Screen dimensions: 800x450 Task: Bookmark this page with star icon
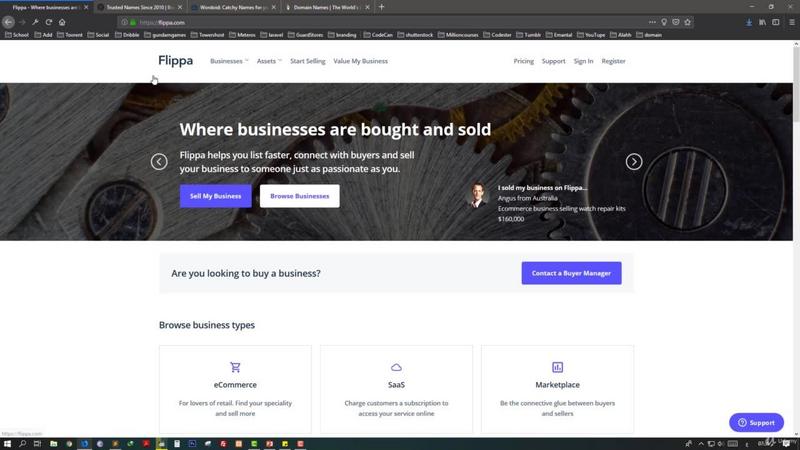point(687,22)
